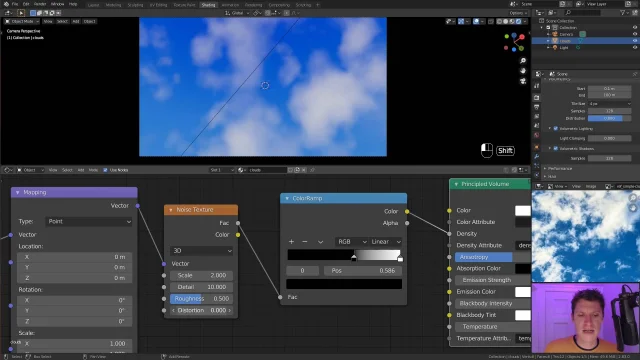Open the Noise Texture 3D dimensions dropdown

[x=202, y=251]
